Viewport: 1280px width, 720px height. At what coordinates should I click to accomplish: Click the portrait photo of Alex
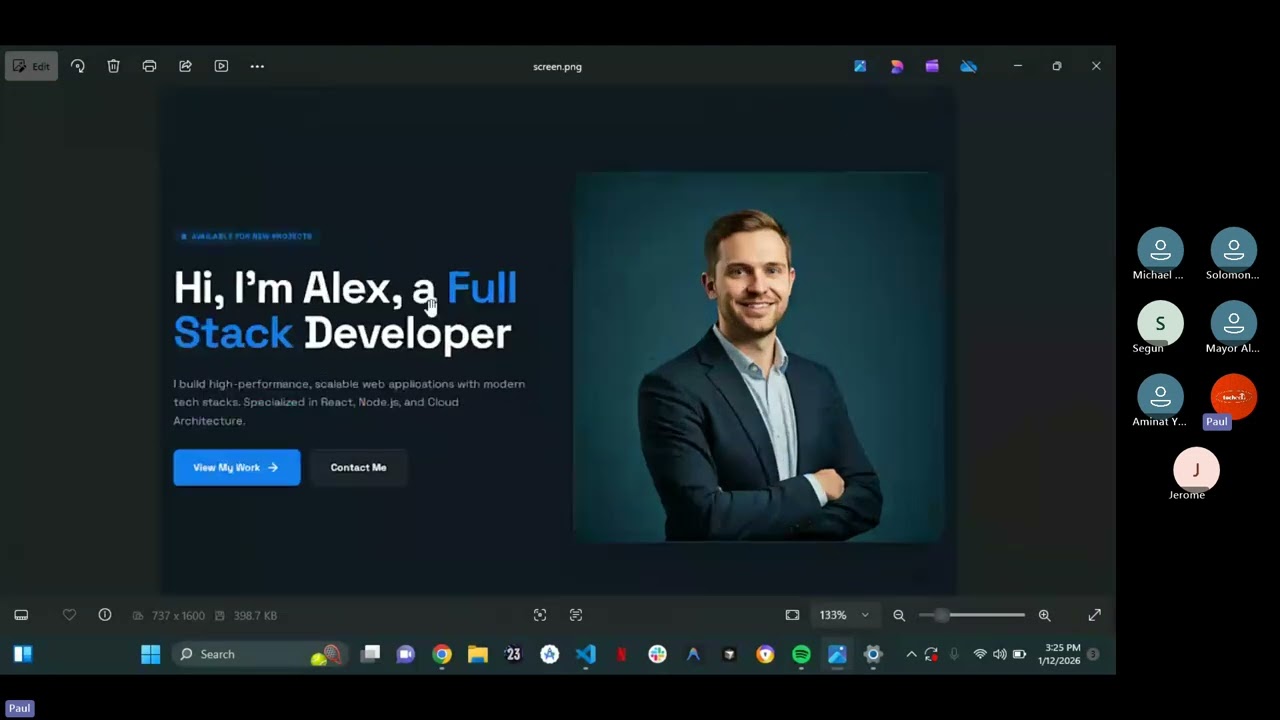tap(757, 357)
